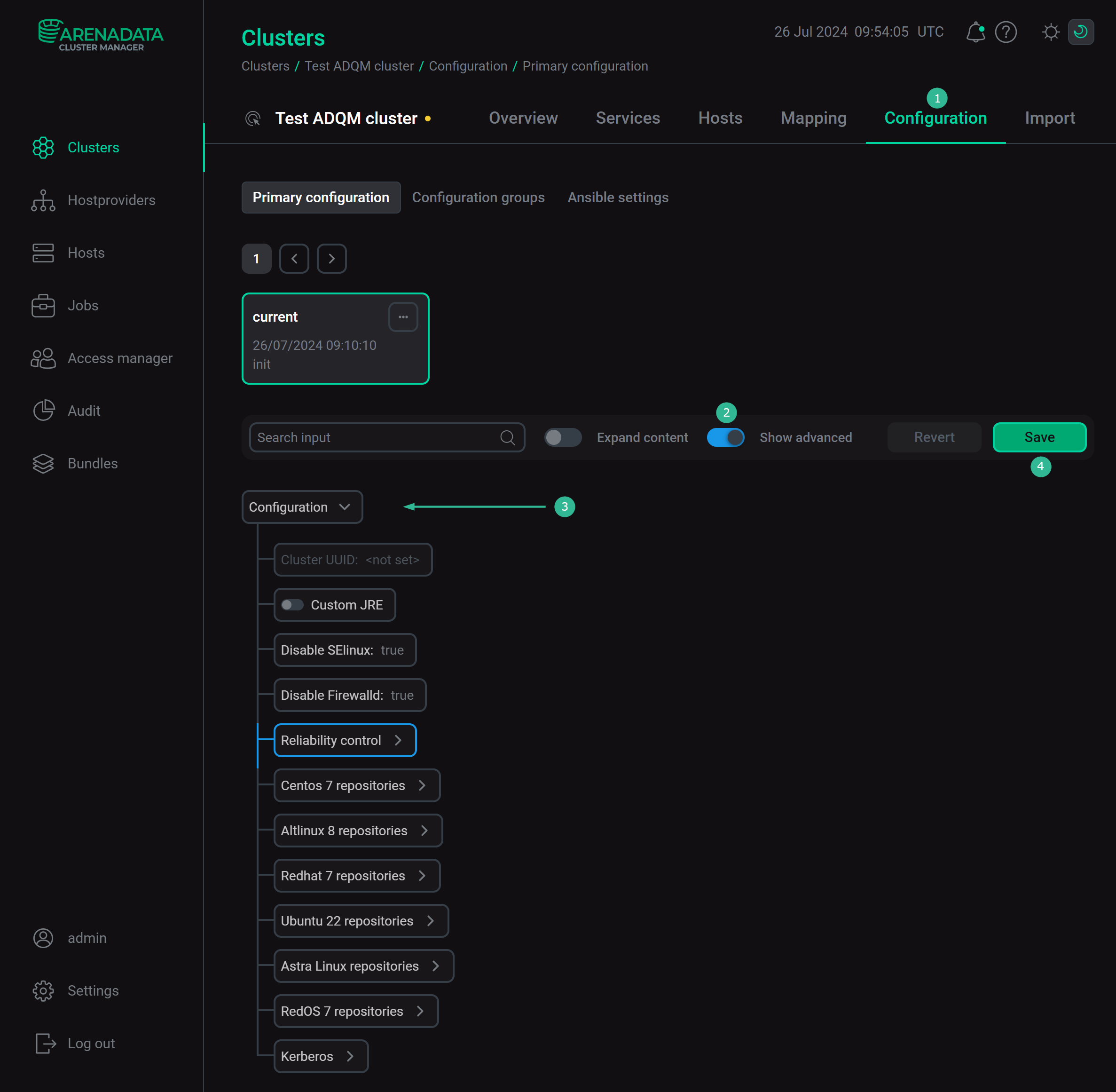Follow Clusters breadcrumb link
Image resolution: width=1116 pixels, height=1092 pixels.
click(x=265, y=66)
